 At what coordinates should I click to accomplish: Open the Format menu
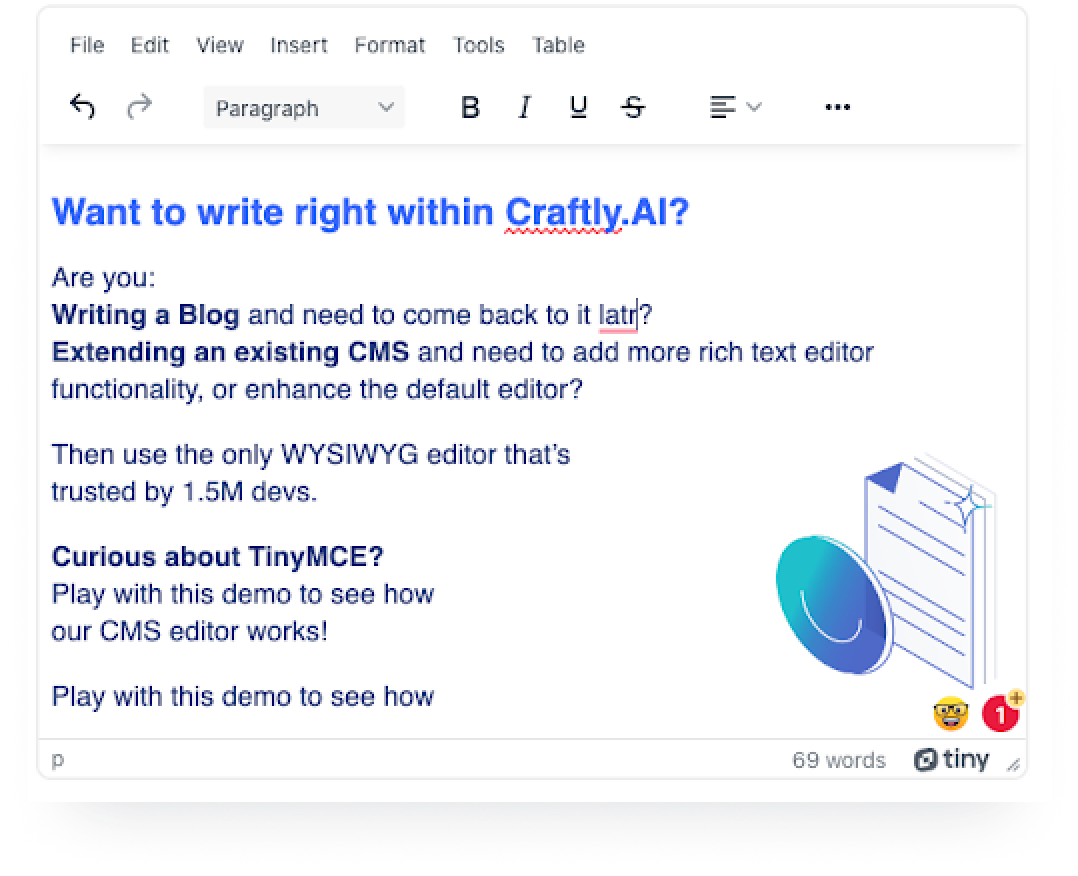(x=390, y=45)
